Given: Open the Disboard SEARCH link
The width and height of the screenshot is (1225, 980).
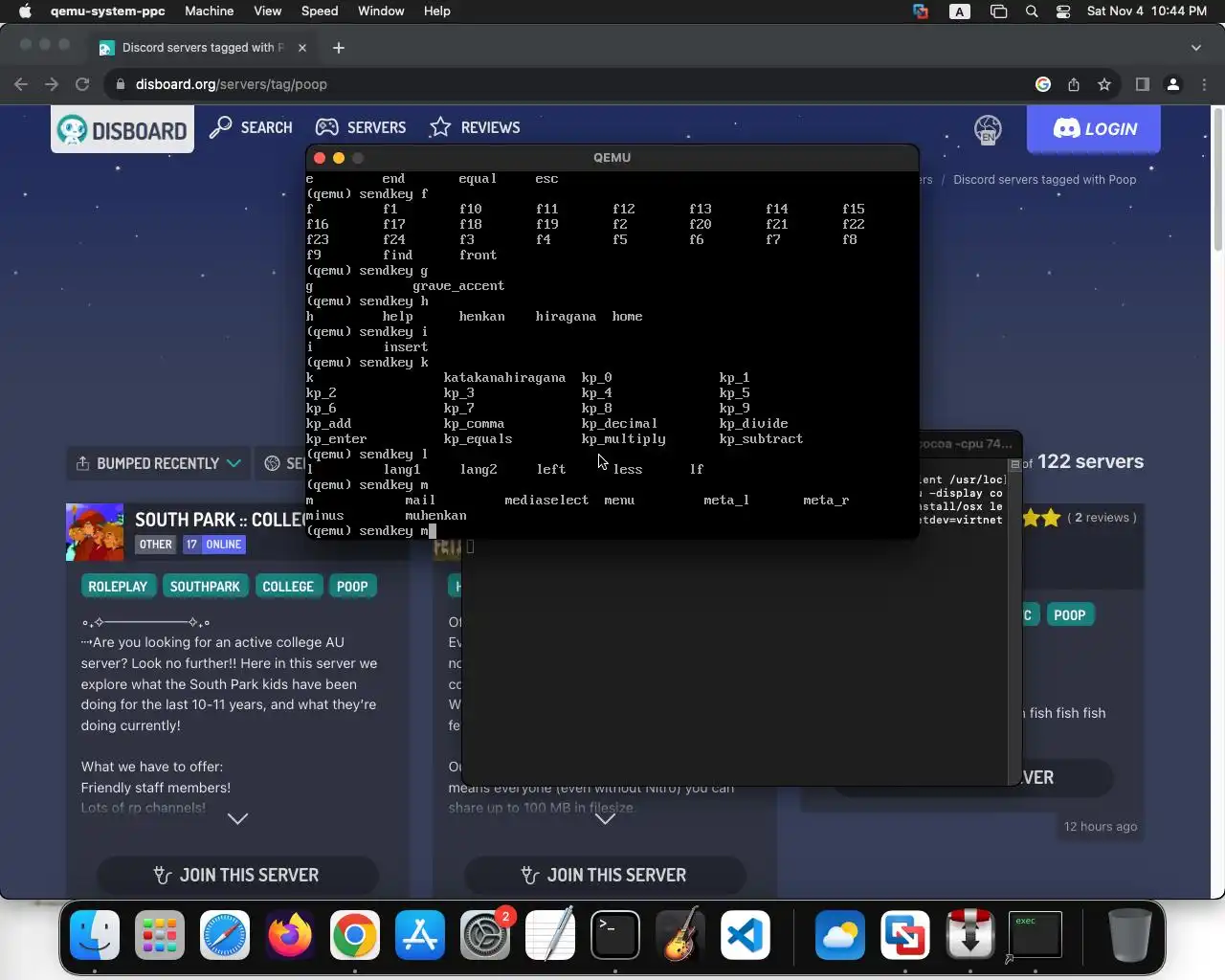Looking at the screenshot, I should 251,127.
